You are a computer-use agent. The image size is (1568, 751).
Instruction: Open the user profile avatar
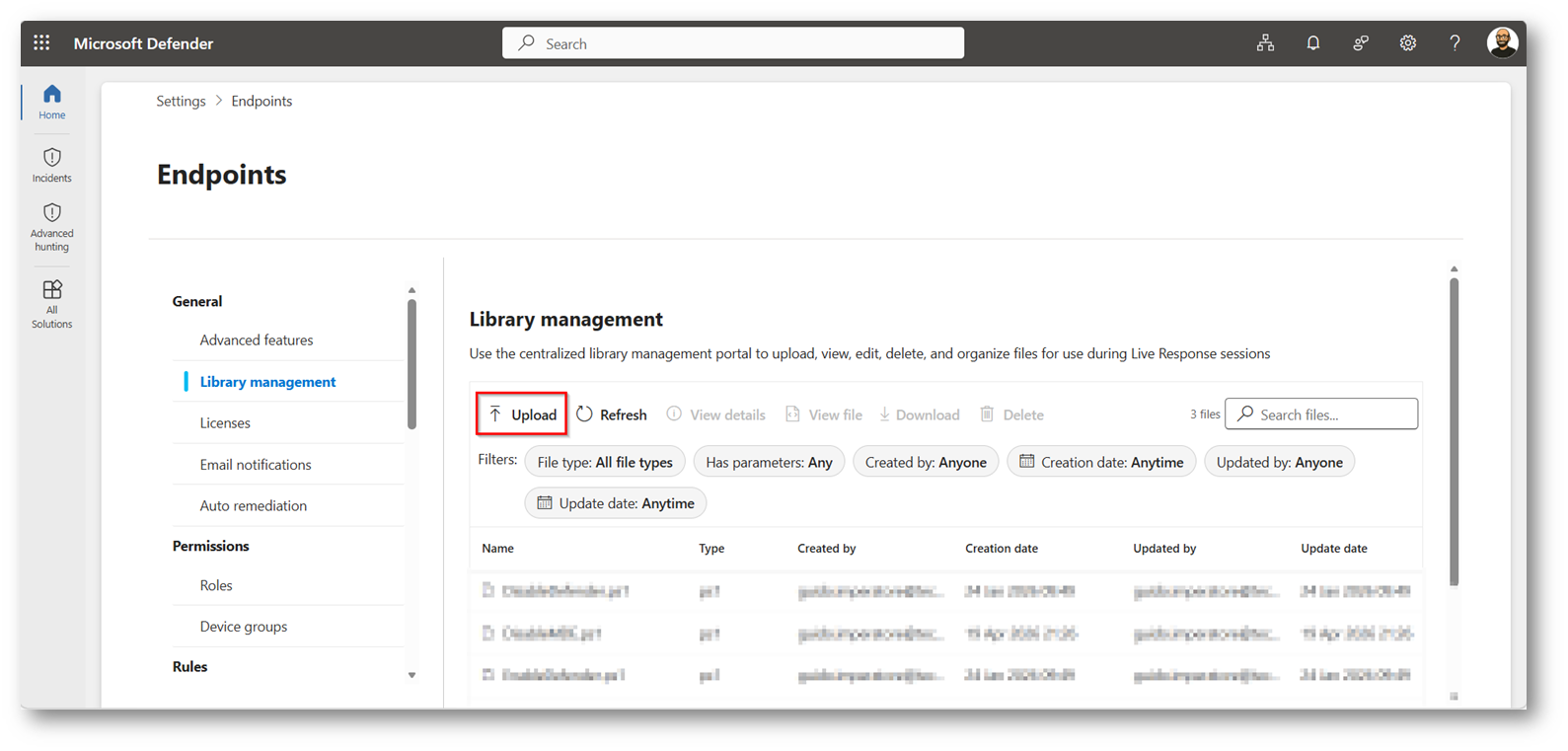coord(1502,42)
